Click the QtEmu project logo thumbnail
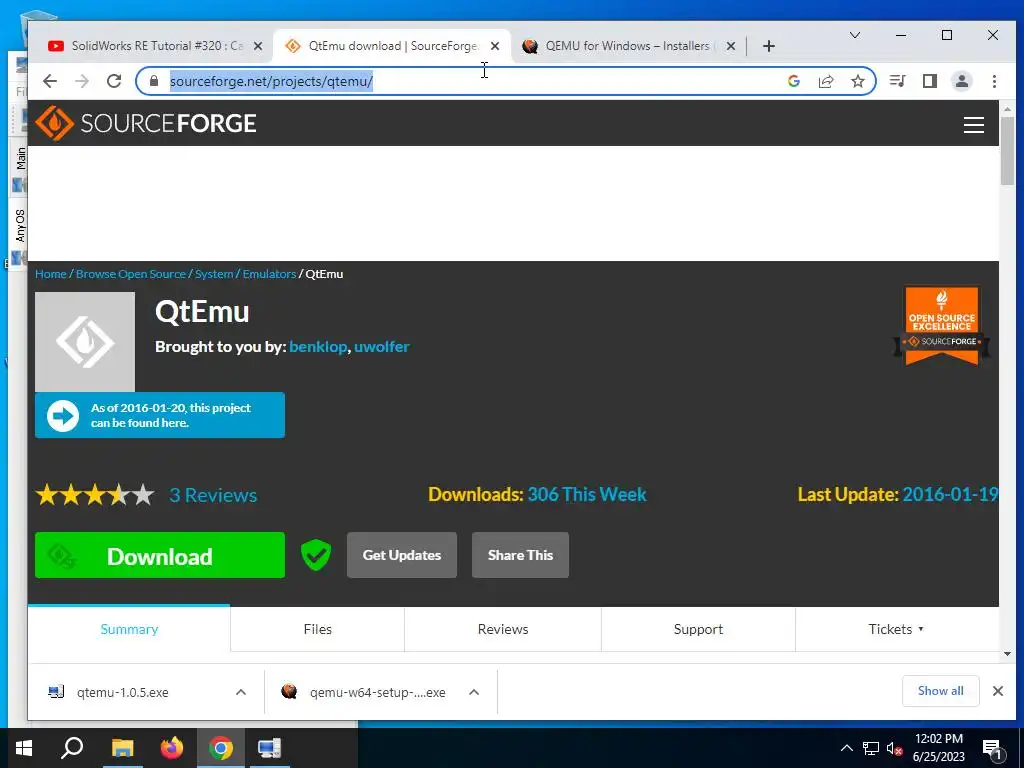 (85, 342)
